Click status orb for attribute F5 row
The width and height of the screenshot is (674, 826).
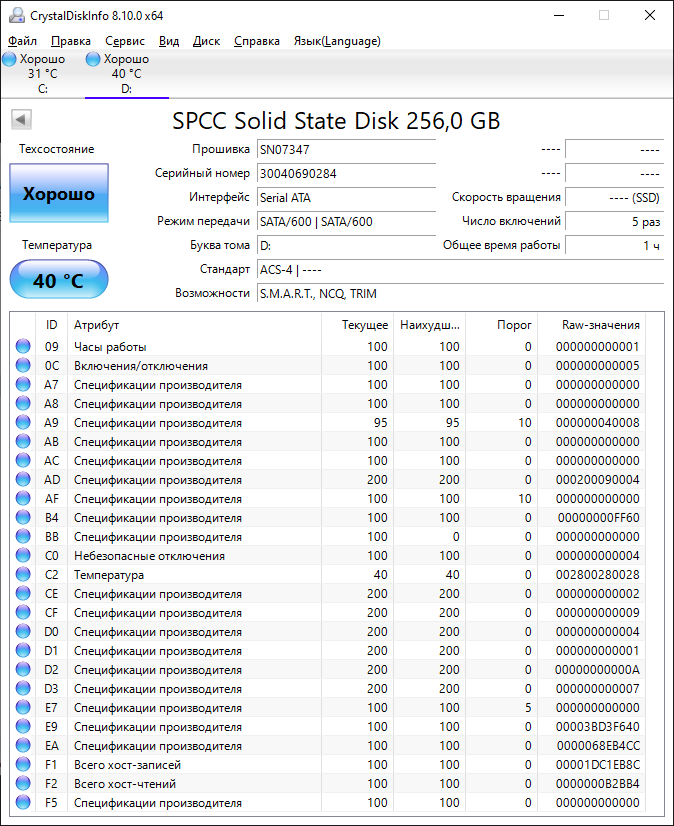coord(23,803)
